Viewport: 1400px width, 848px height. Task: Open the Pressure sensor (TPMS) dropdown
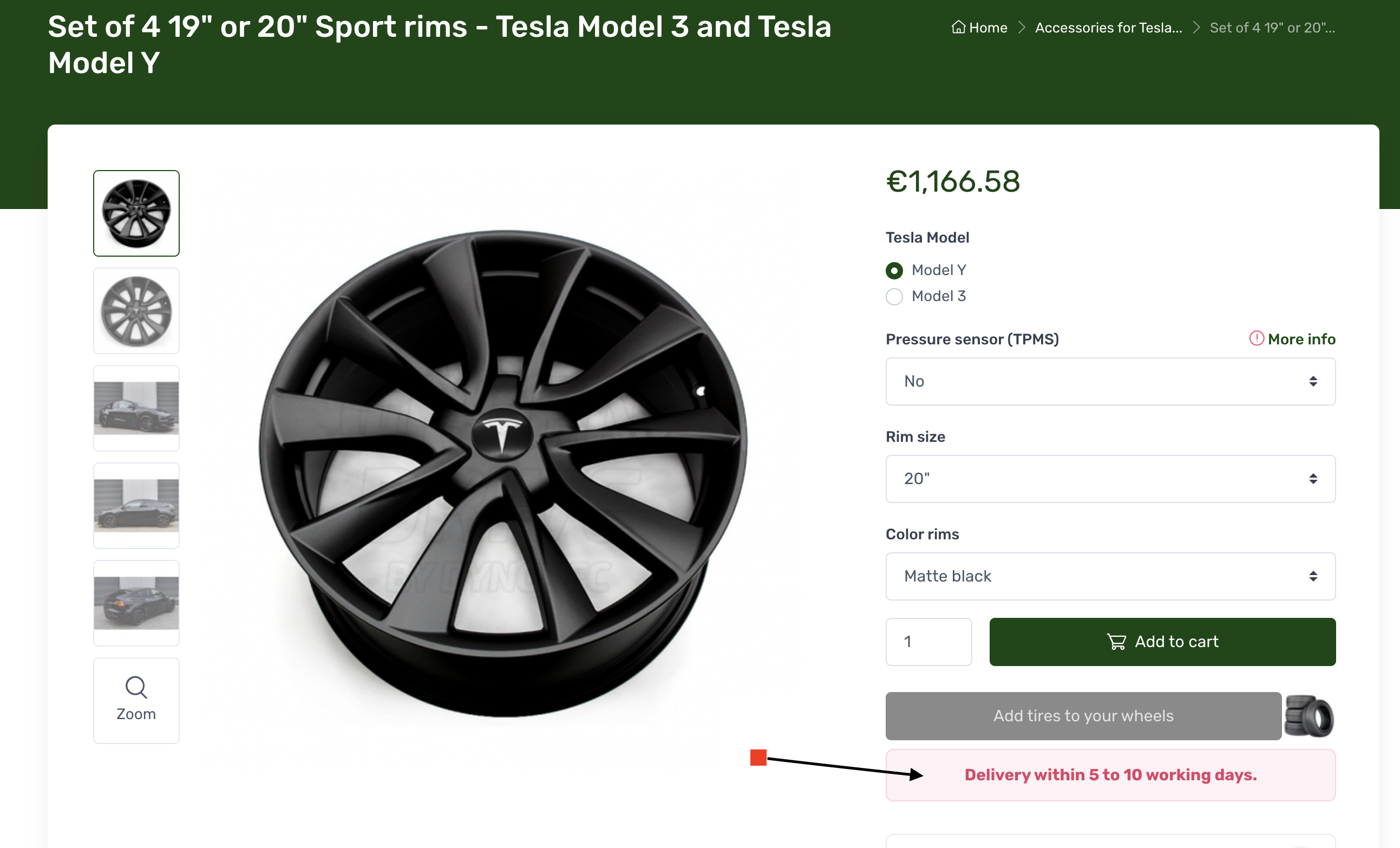click(1110, 381)
